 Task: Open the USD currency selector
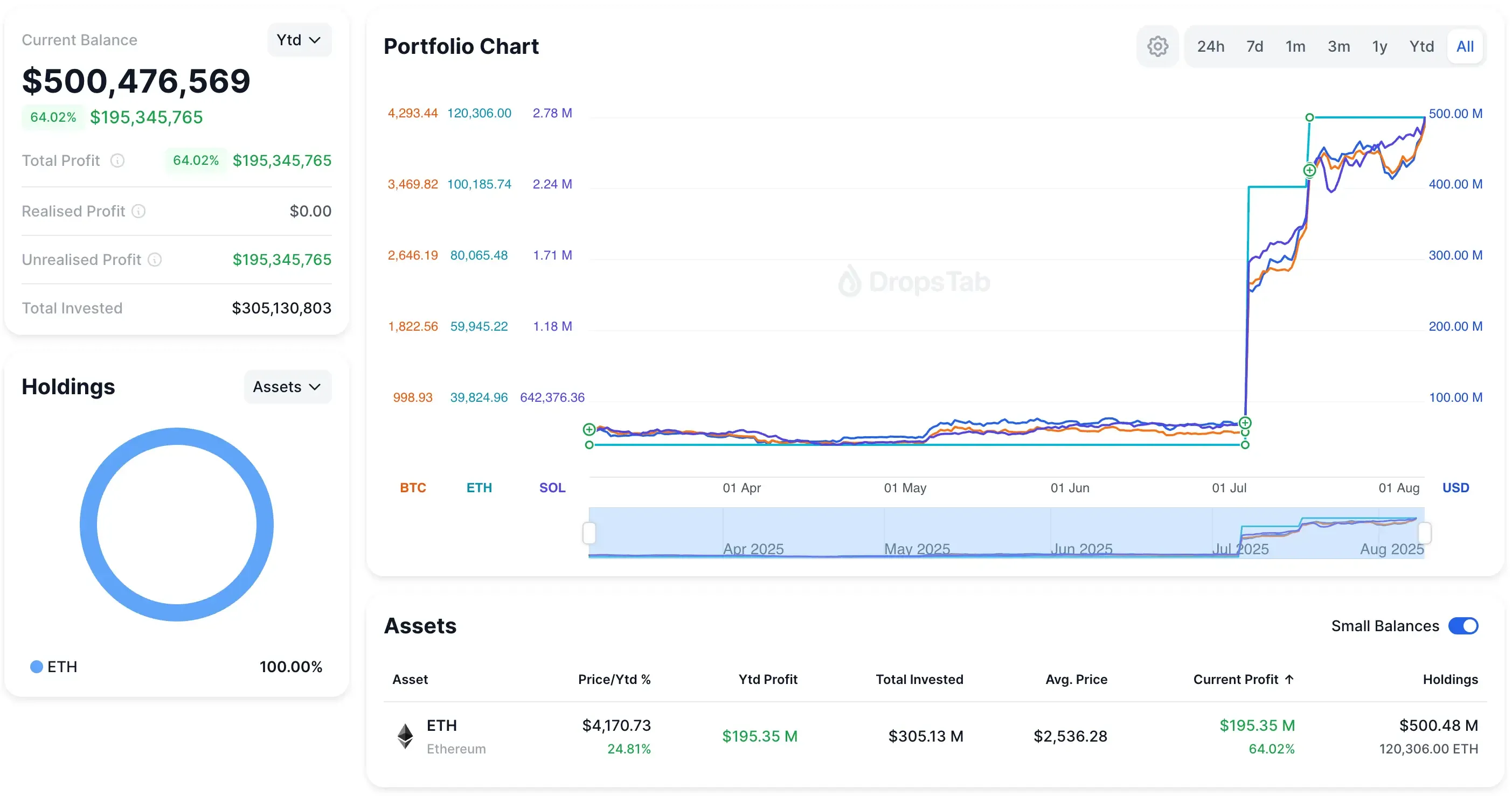point(1456,487)
